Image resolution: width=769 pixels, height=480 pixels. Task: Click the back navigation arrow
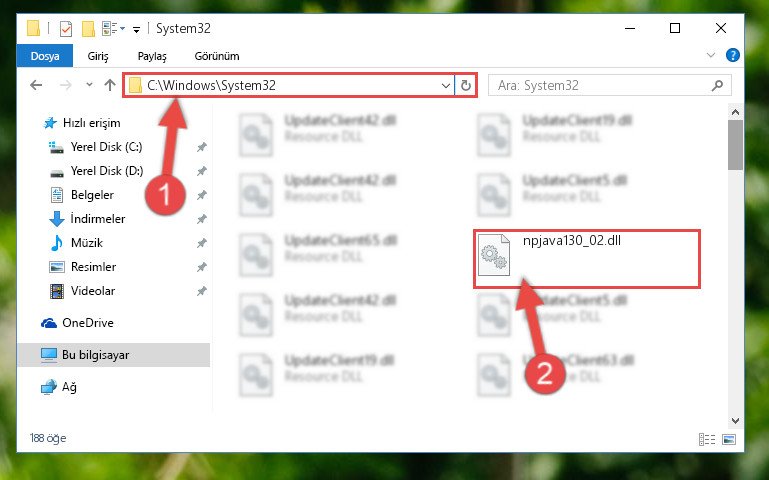pyautogui.click(x=36, y=85)
